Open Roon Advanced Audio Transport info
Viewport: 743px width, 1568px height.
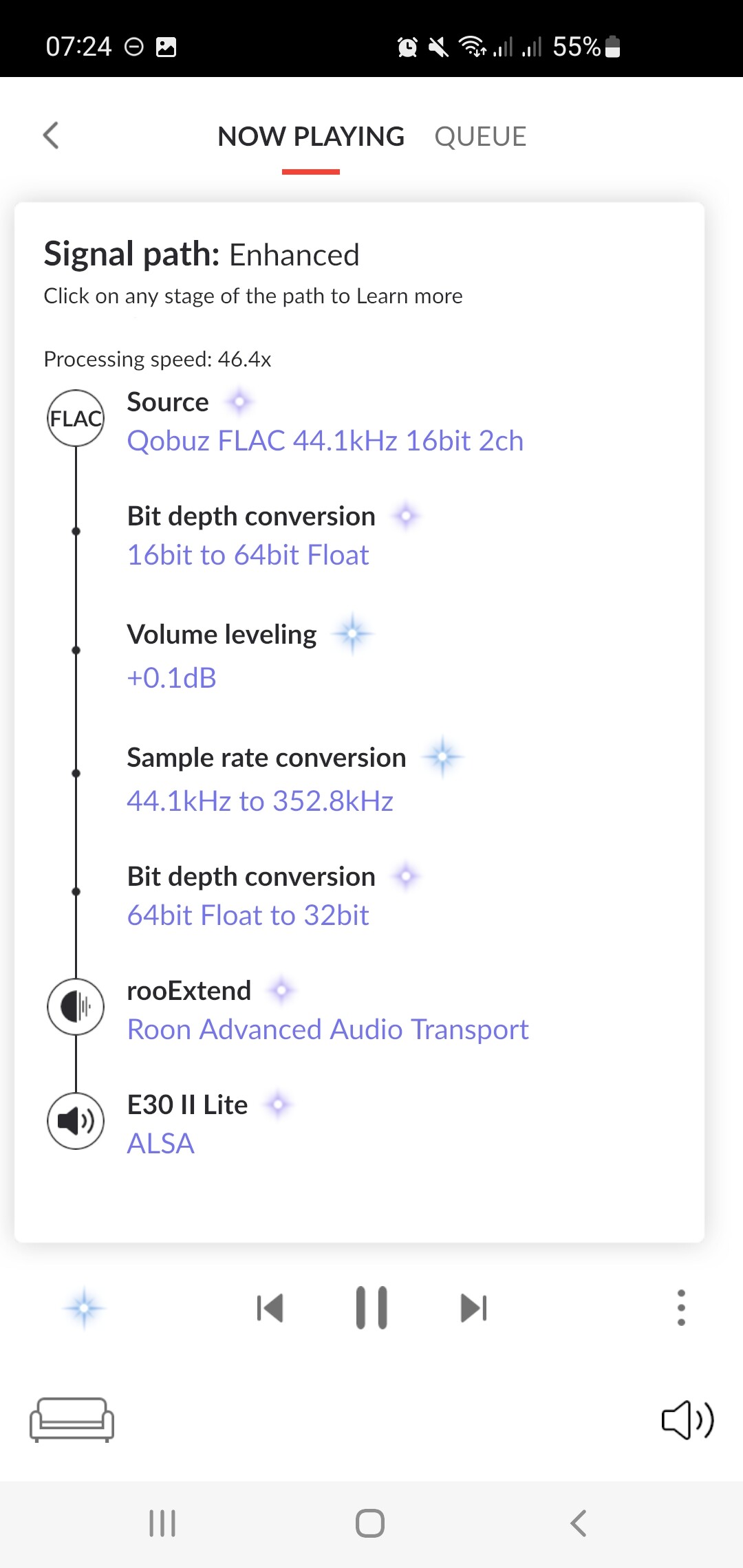tap(328, 1030)
